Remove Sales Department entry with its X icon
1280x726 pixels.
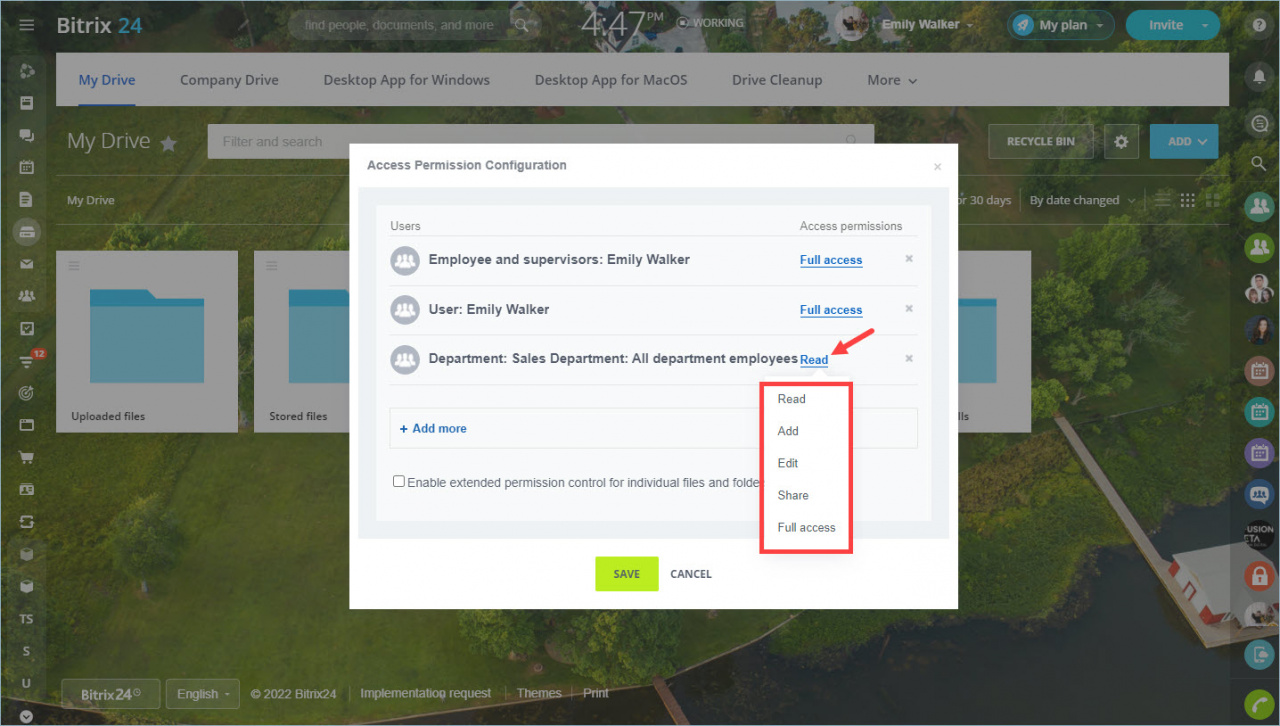coord(909,358)
